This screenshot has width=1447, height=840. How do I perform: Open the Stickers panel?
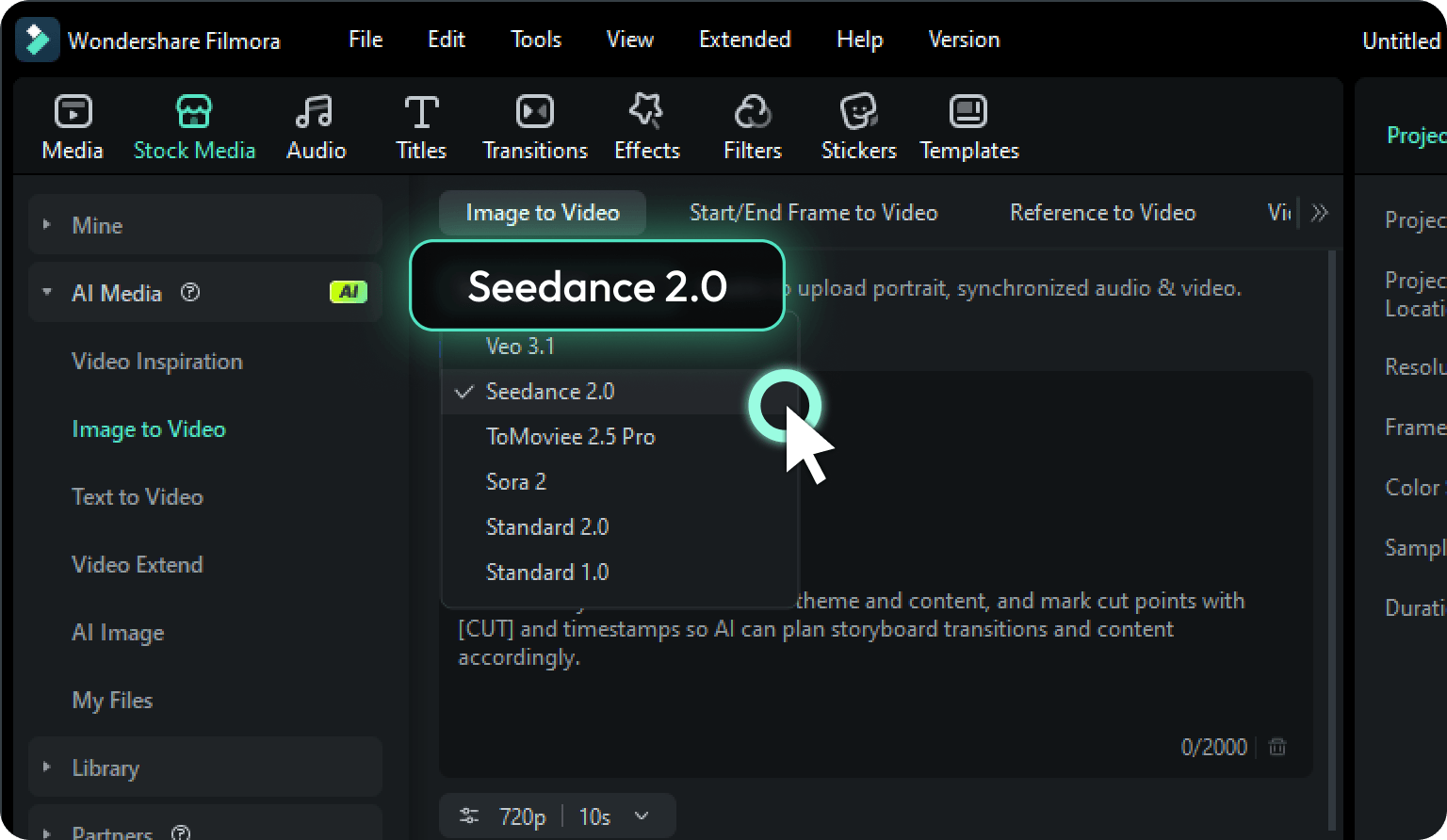857,125
